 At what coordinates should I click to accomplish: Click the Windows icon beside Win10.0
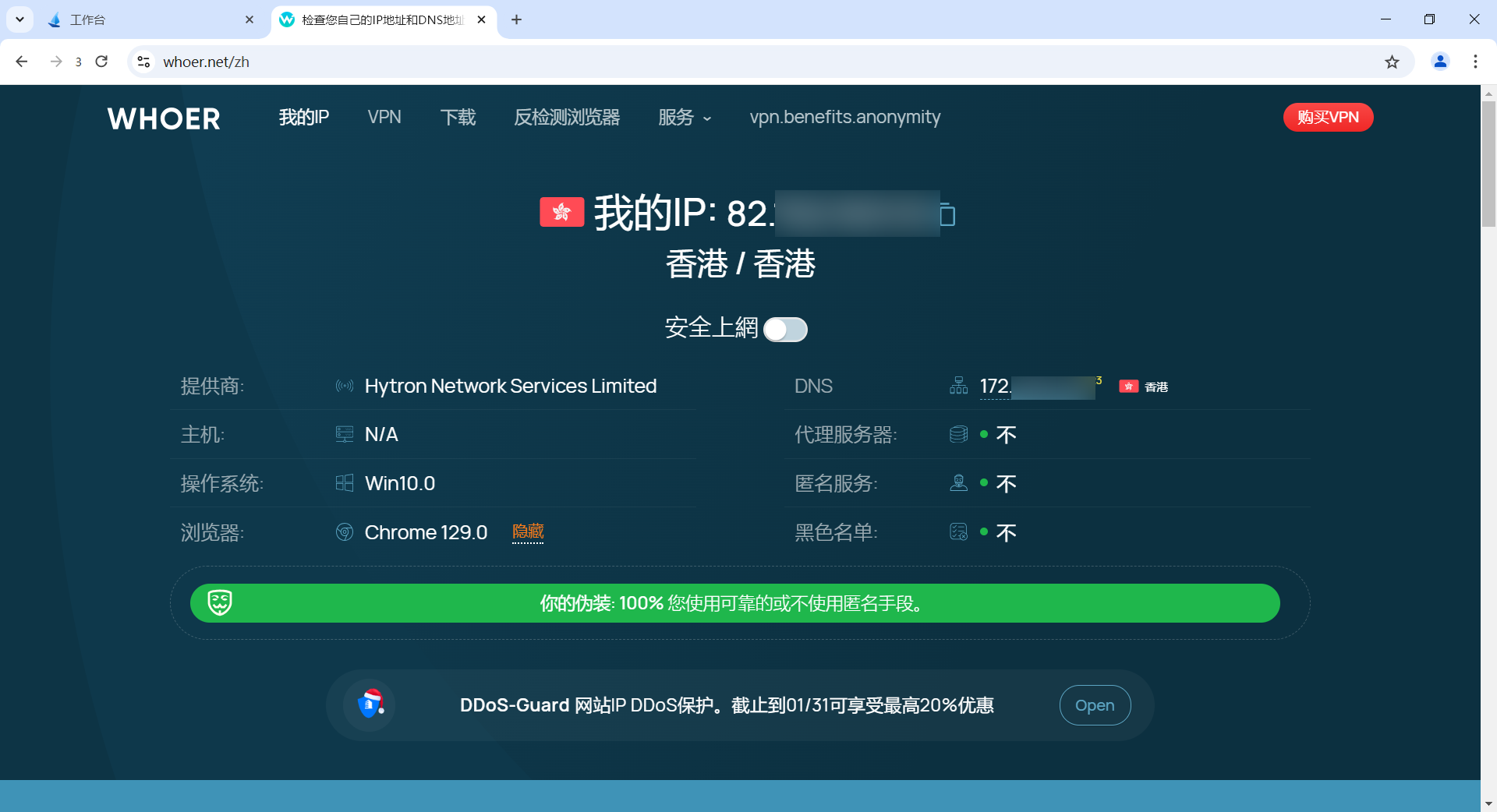(x=345, y=483)
